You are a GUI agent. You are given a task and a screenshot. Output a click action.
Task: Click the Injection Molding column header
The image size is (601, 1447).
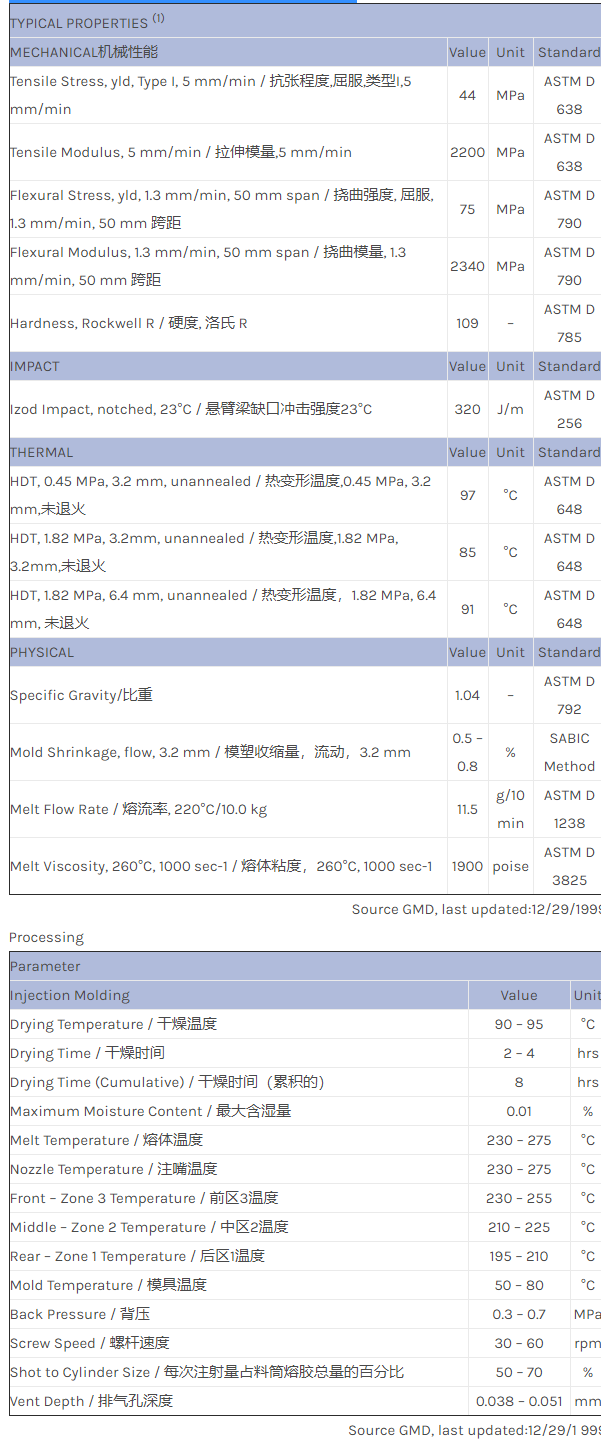coord(70,995)
